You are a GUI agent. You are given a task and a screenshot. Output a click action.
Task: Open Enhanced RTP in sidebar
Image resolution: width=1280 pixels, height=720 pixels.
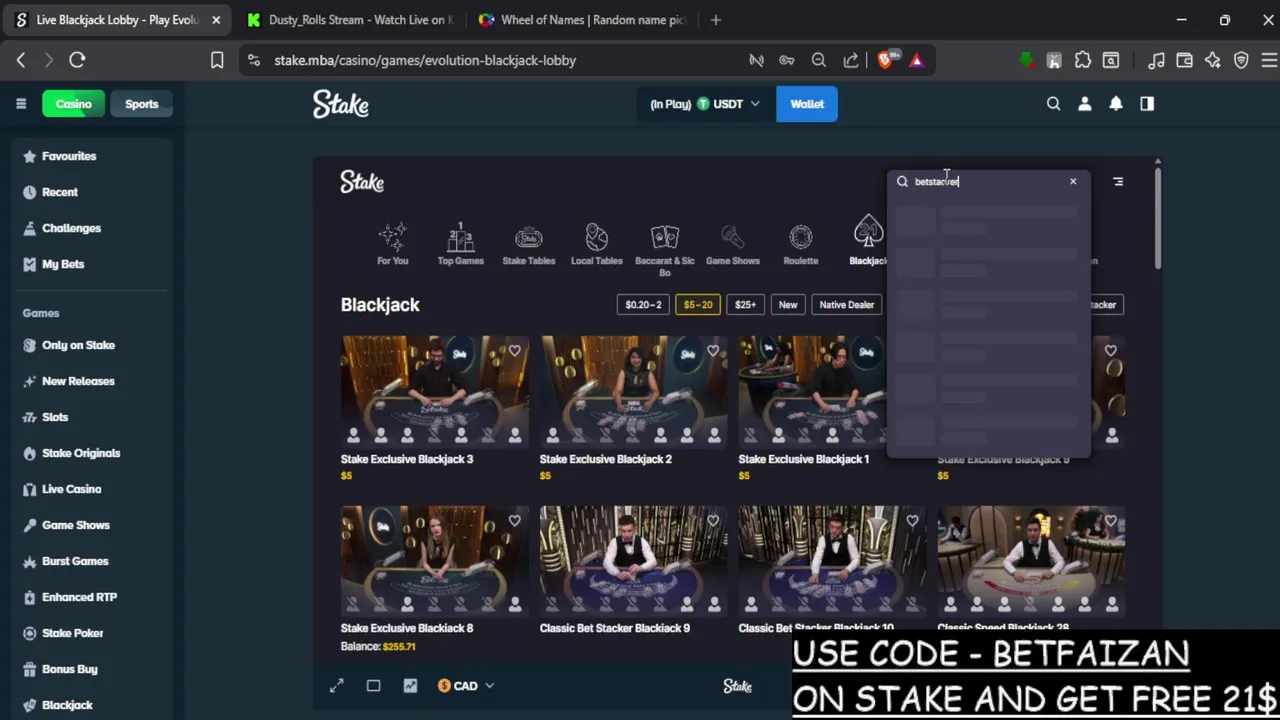tap(79, 597)
